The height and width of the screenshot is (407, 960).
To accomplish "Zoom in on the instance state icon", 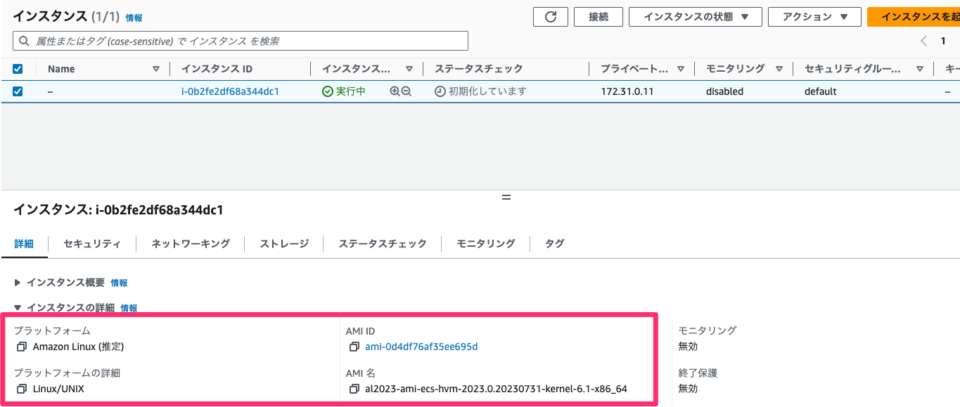I will click(x=394, y=92).
